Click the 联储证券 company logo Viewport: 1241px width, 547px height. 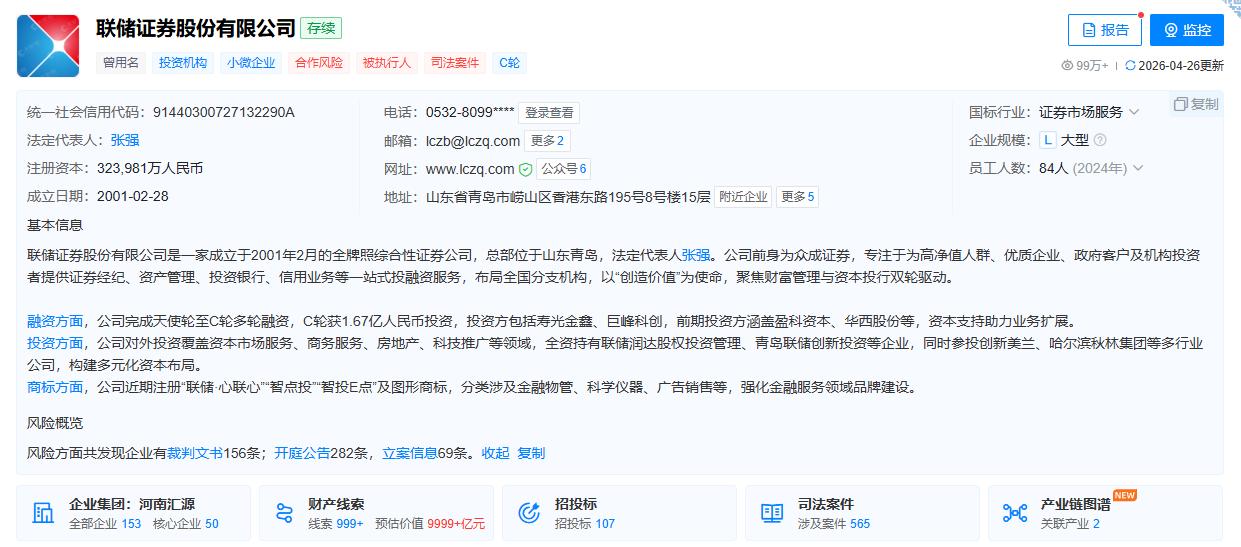click(48, 46)
